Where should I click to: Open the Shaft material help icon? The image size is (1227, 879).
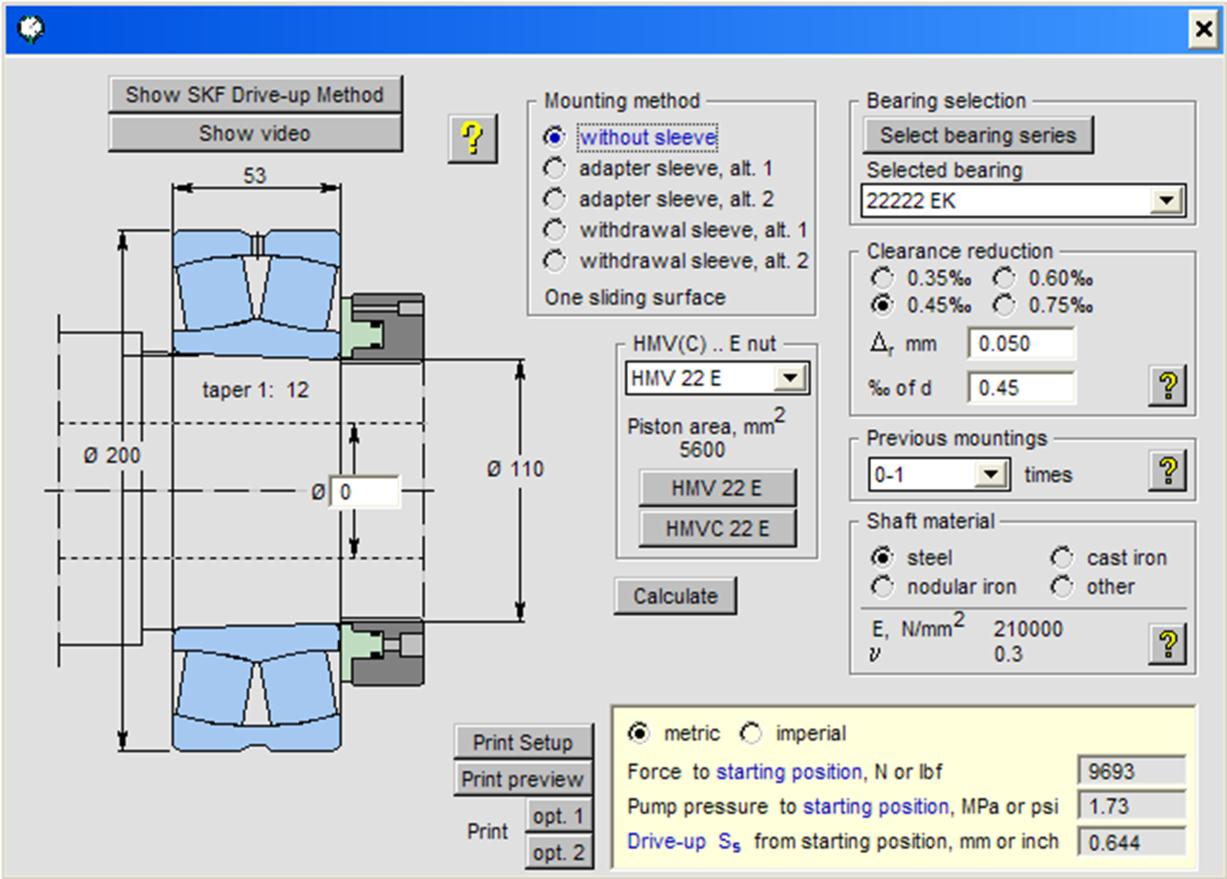click(1167, 644)
